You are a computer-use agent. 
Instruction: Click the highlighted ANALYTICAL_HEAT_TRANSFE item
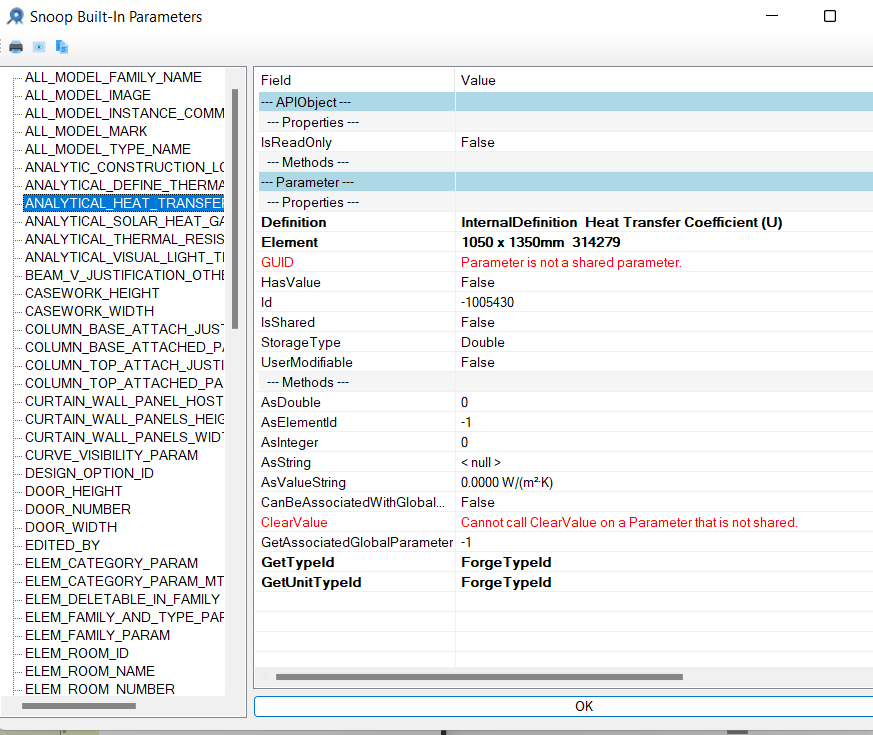pyautogui.click(x=124, y=203)
